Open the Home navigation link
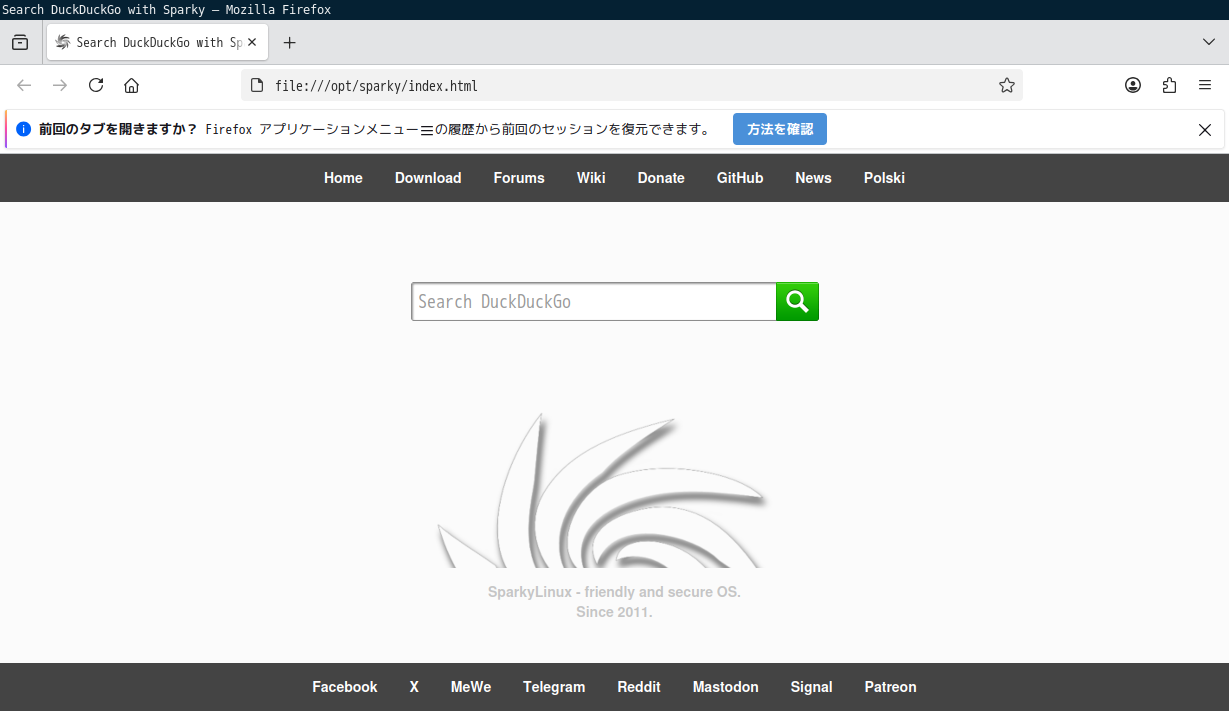1229x711 pixels. coord(343,178)
